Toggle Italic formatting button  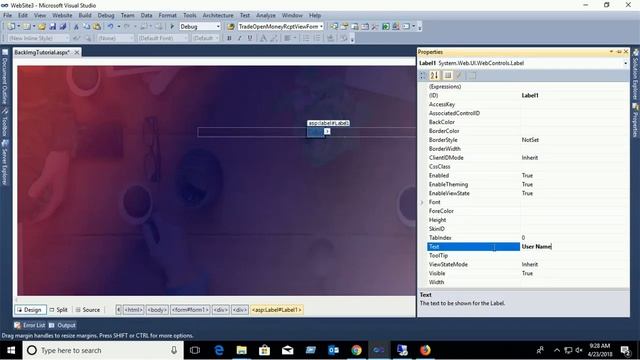pos(240,38)
